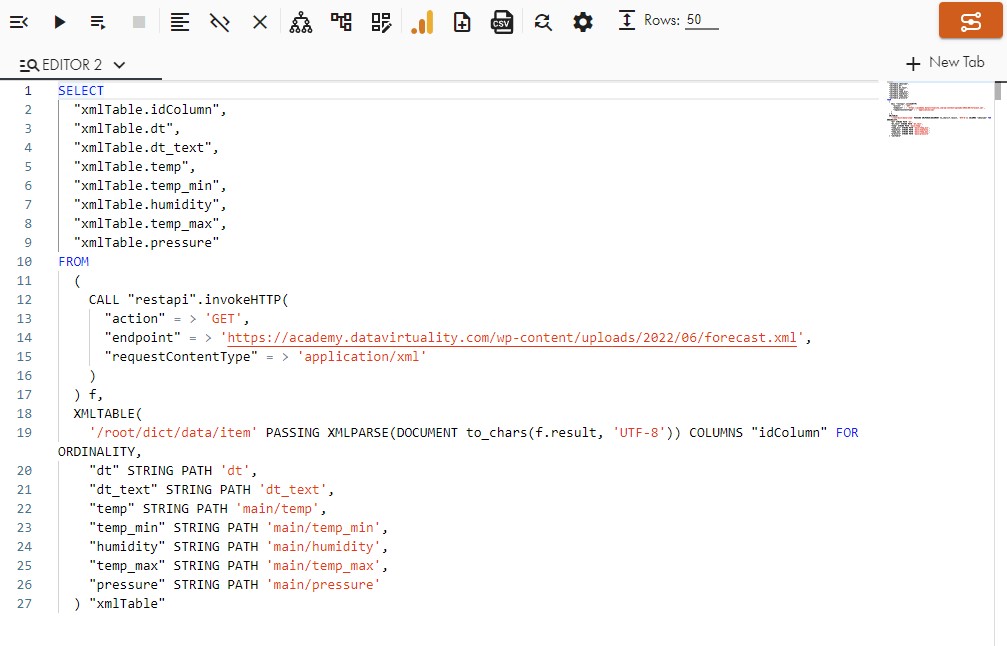This screenshot has height=646, width=1007.
Task: Click the run selected statement icon
Action: (98, 22)
